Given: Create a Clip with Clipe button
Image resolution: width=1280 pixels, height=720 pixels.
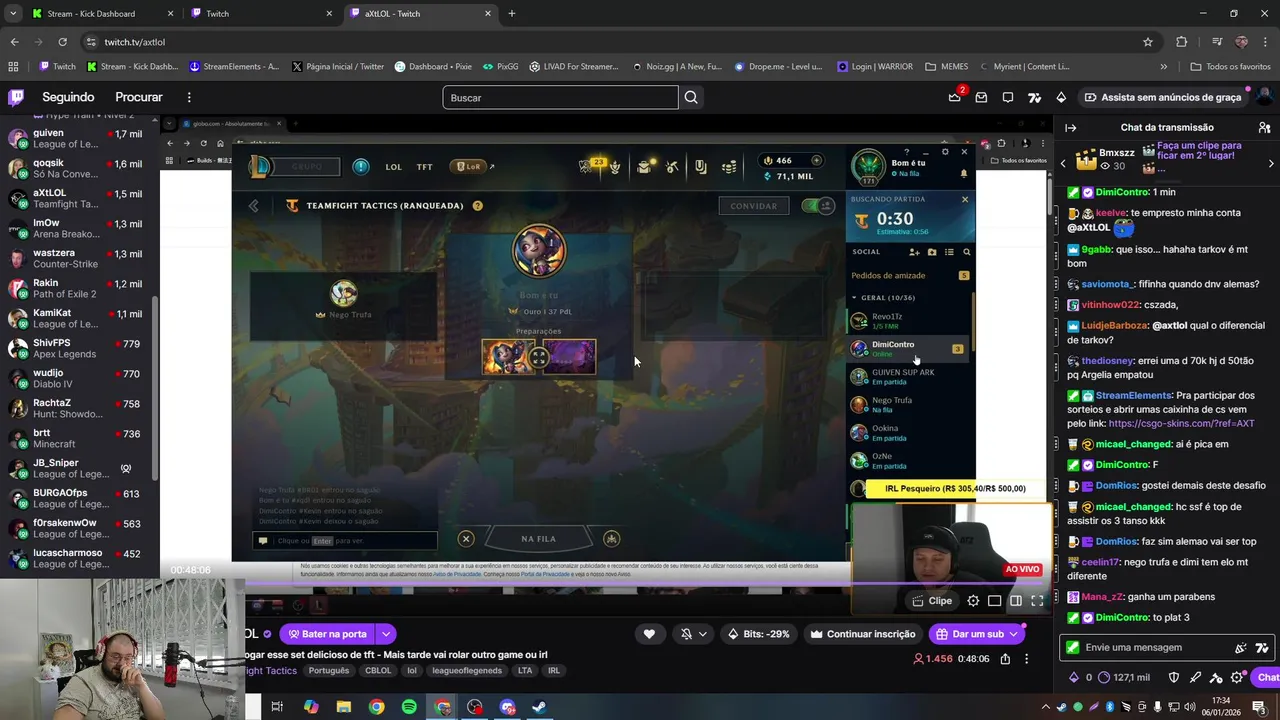Looking at the screenshot, I should coord(932,601).
